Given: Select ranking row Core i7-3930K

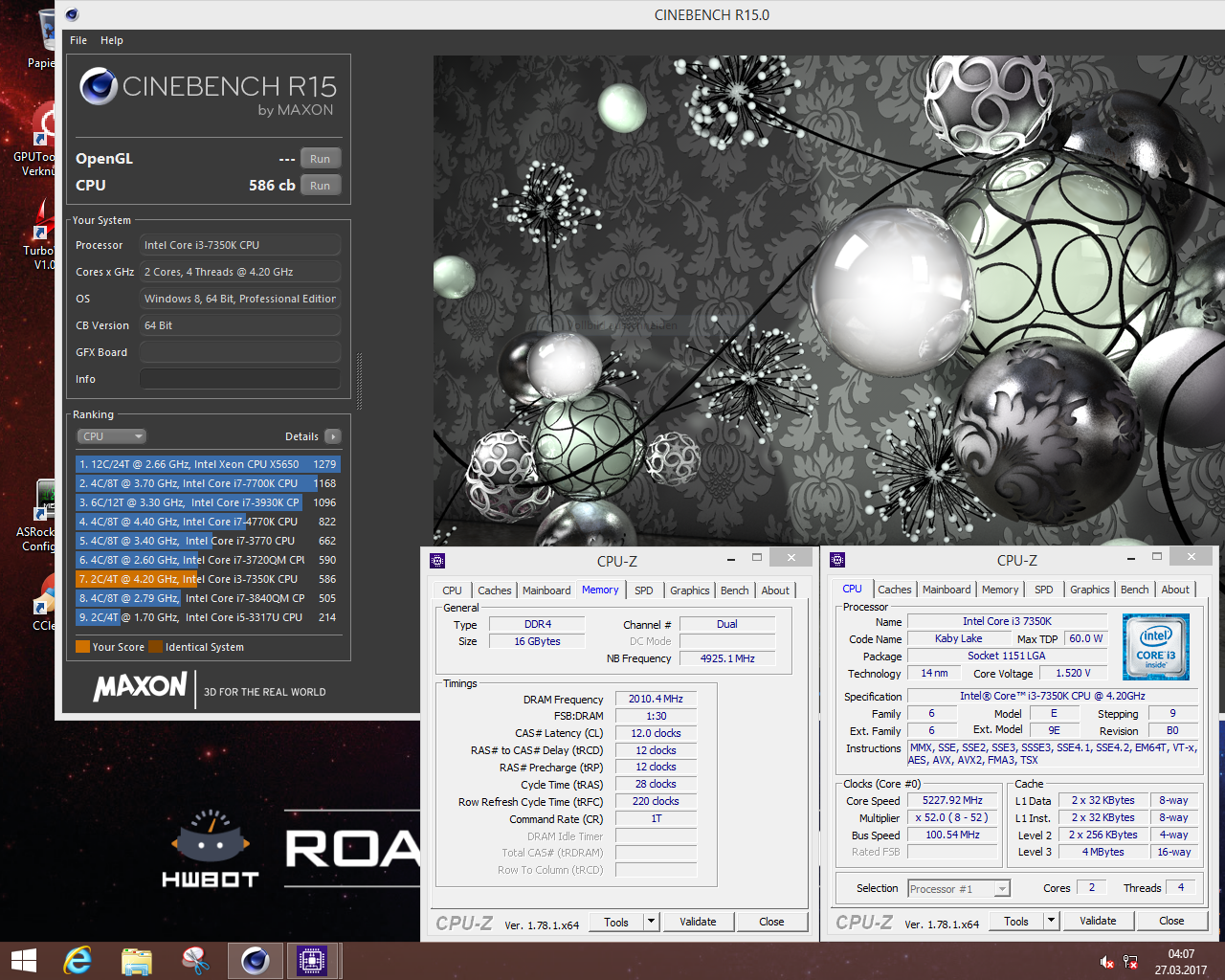Looking at the screenshot, I should [208, 502].
